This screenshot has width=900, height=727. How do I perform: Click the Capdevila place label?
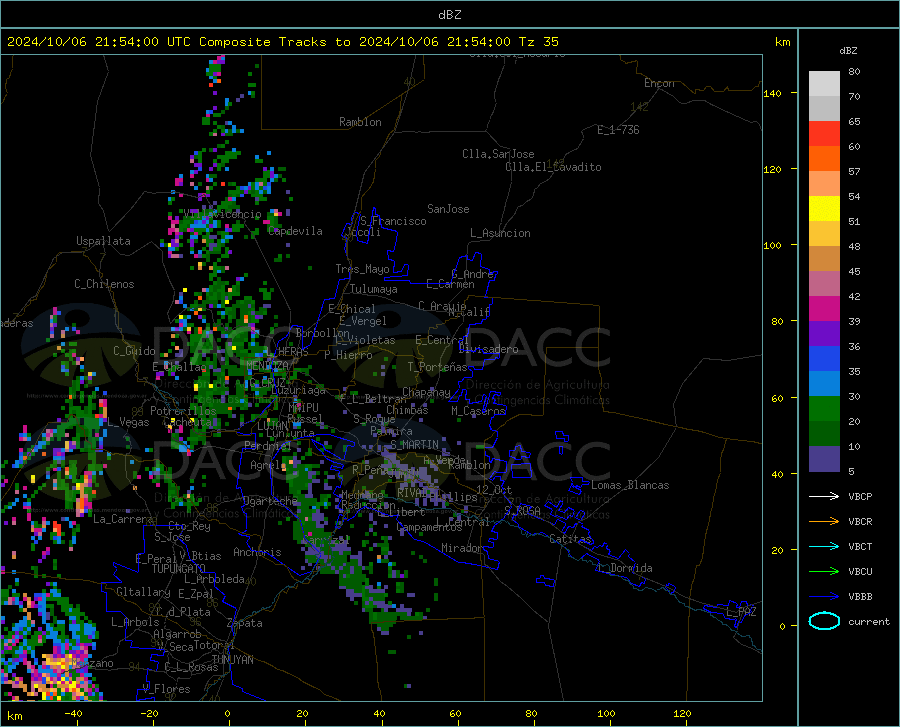[295, 231]
